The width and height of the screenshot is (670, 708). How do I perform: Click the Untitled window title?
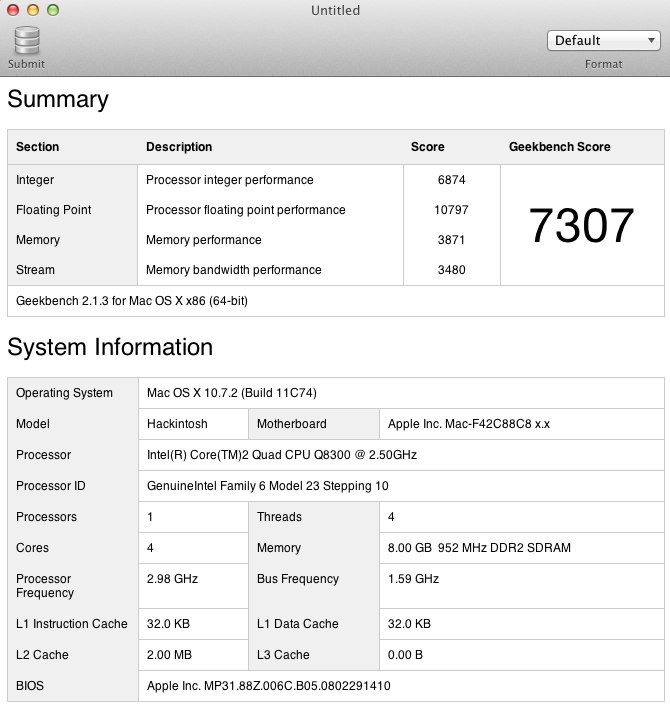tap(335, 10)
